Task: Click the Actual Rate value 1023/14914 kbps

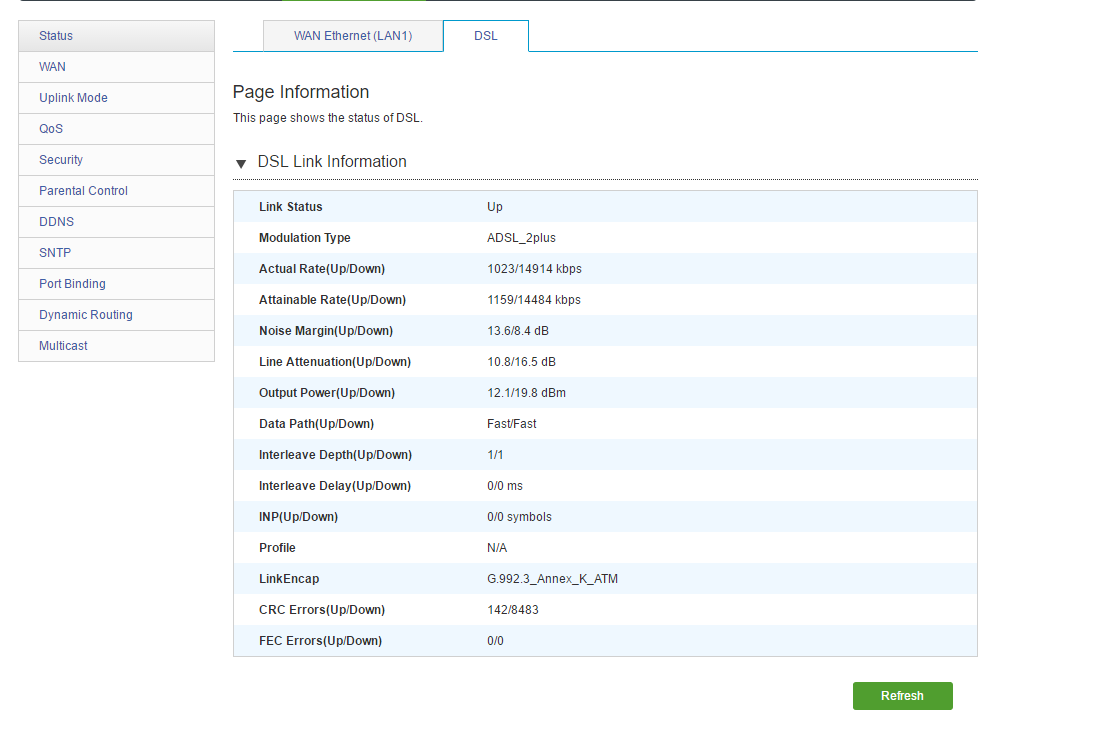Action: tap(534, 269)
